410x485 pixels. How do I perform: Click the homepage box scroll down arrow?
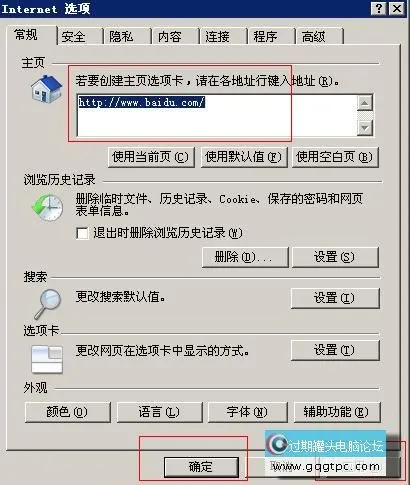coord(365,128)
